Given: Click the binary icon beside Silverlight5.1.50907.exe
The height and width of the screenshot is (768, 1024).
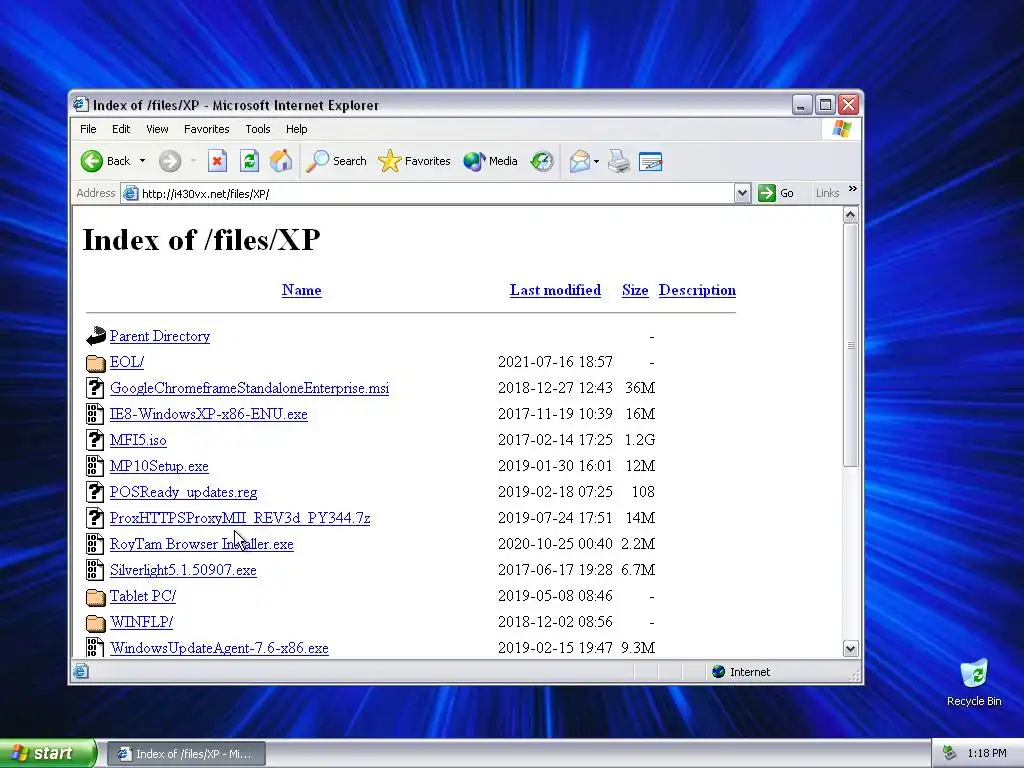Looking at the screenshot, I should (x=95, y=569).
